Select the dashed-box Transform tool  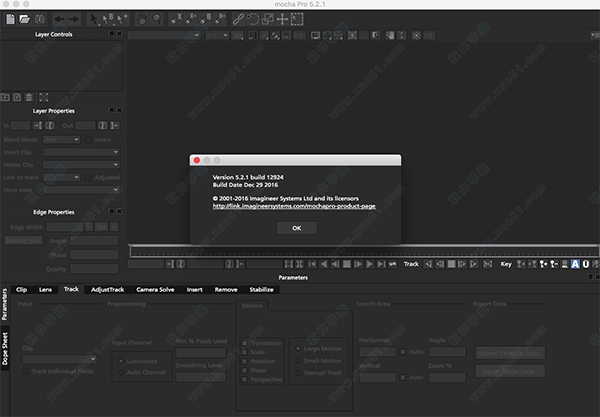pyautogui.click(x=297, y=19)
